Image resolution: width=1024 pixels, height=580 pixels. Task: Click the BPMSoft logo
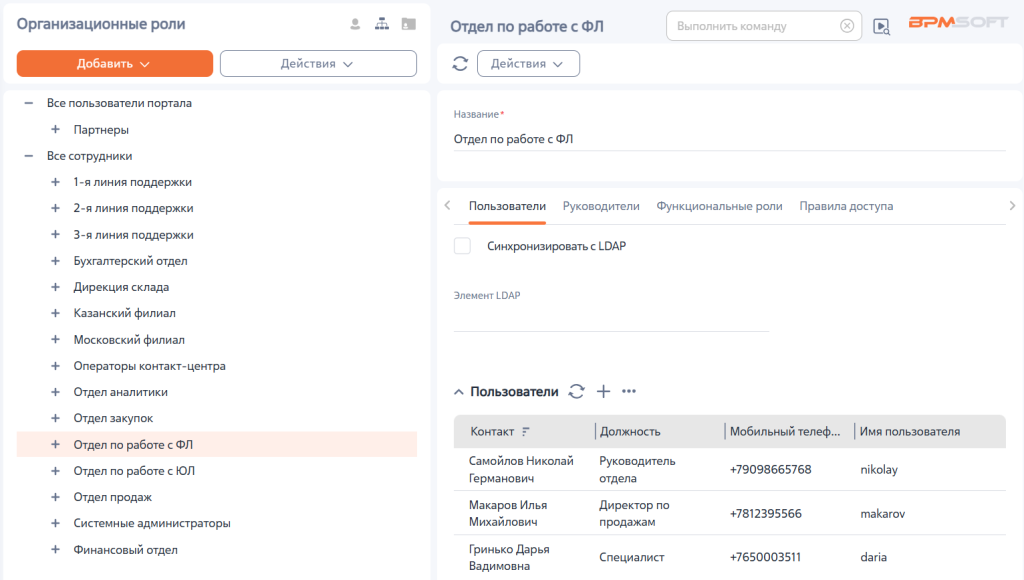point(958,23)
